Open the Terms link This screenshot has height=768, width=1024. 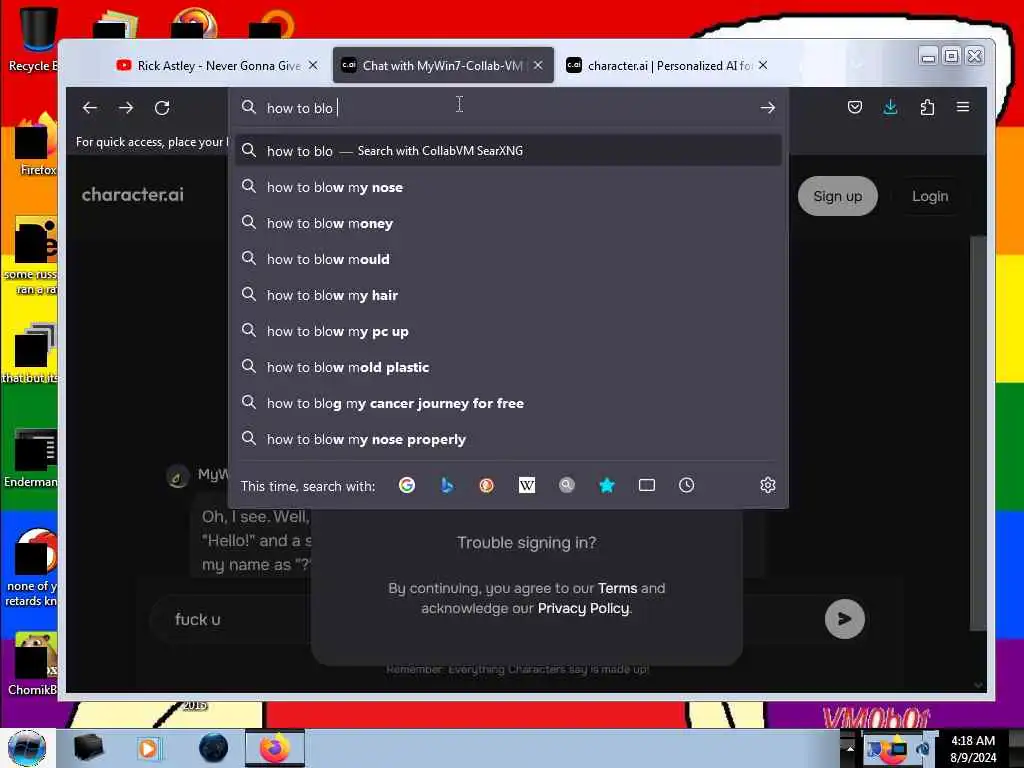617,588
